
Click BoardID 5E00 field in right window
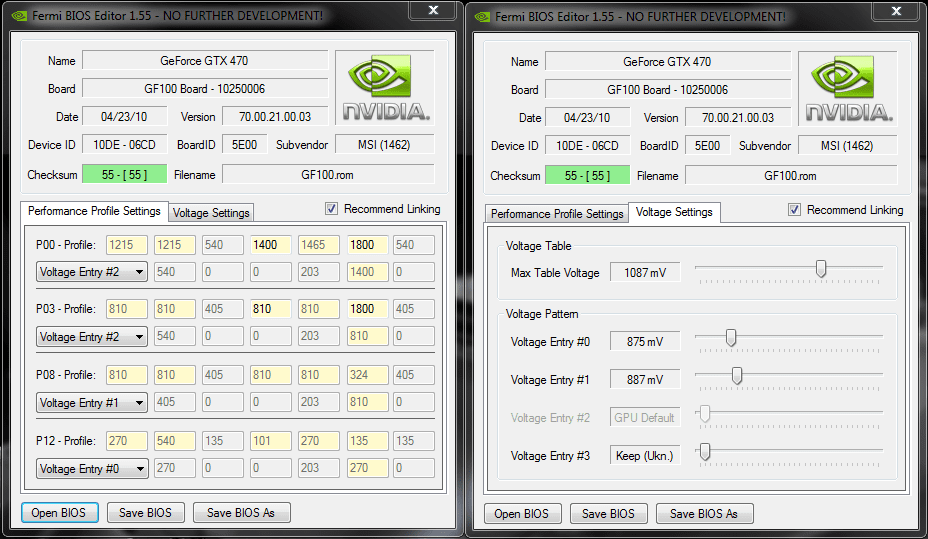[707, 146]
